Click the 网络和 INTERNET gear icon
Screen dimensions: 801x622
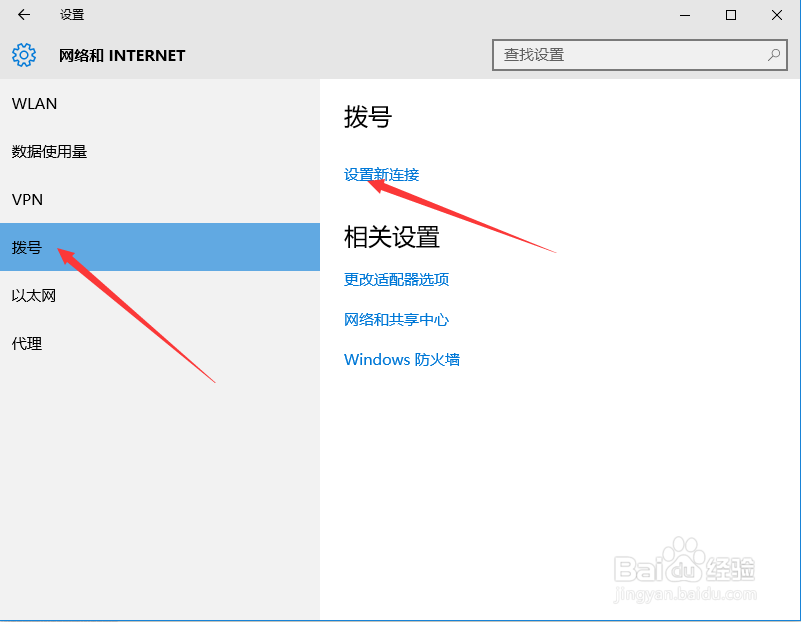point(24,55)
